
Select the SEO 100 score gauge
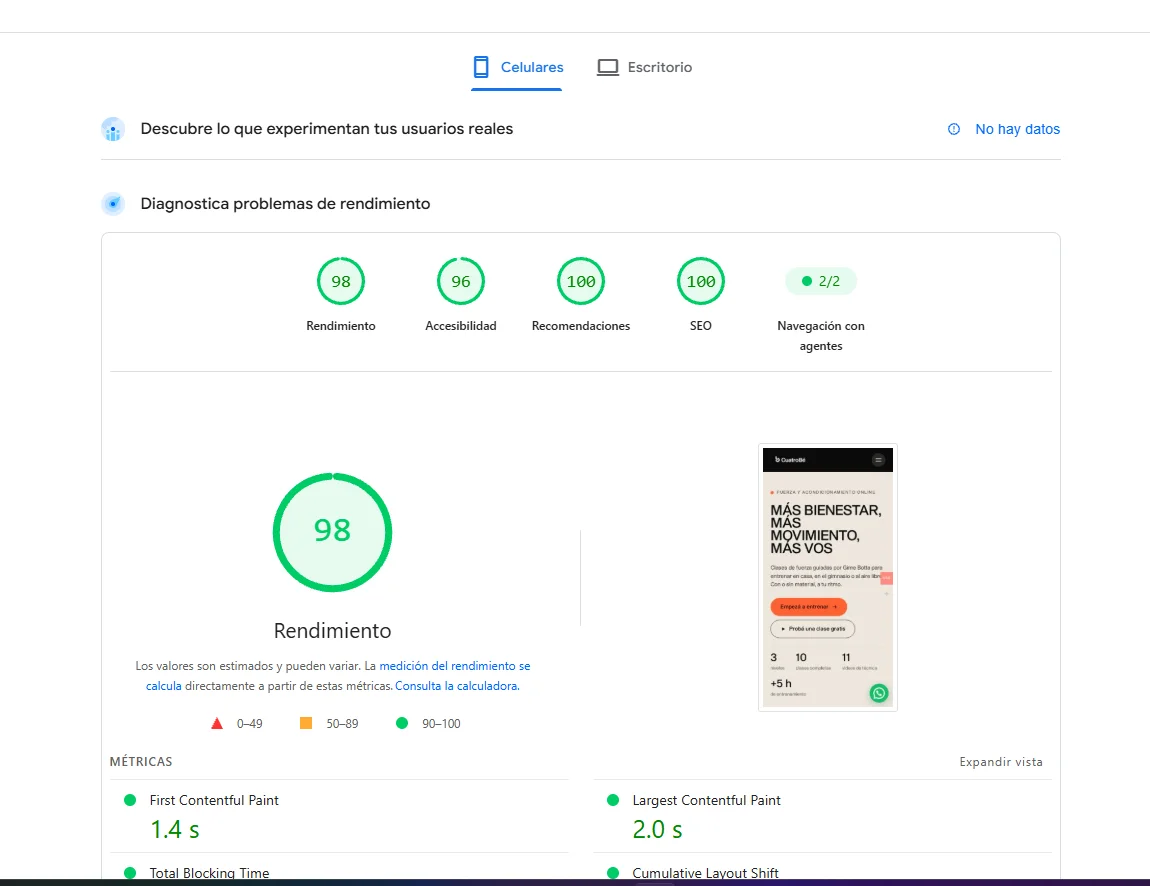pos(700,281)
